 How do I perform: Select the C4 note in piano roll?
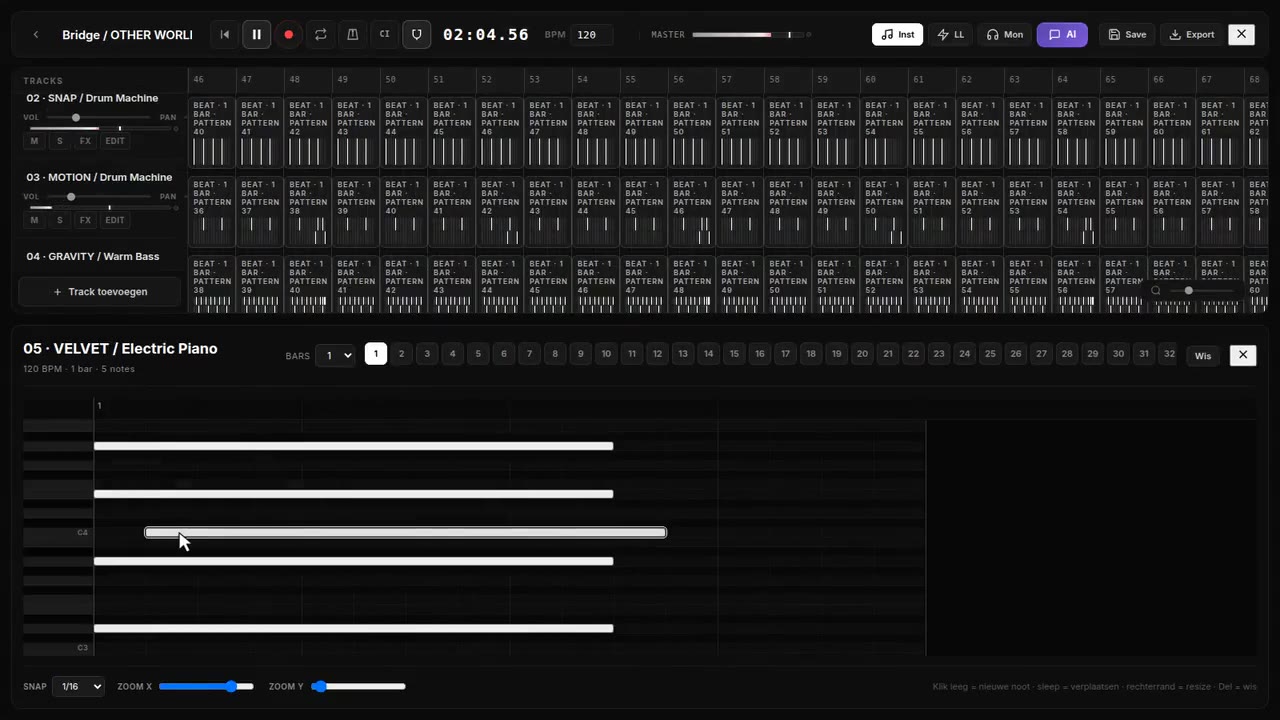pyautogui.click(x=405, y=532)
